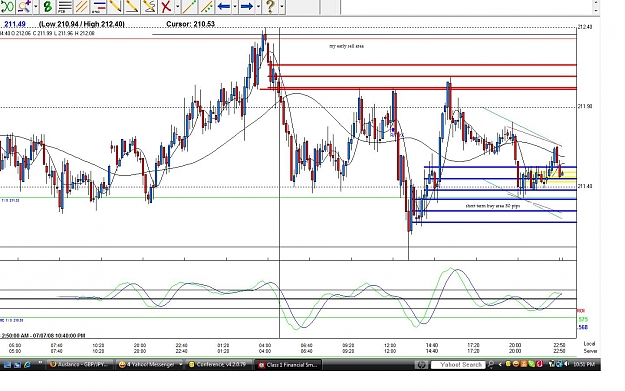Click the Server time axis label
The height and width of the screenshot is (391, 625).
(590, 351)
